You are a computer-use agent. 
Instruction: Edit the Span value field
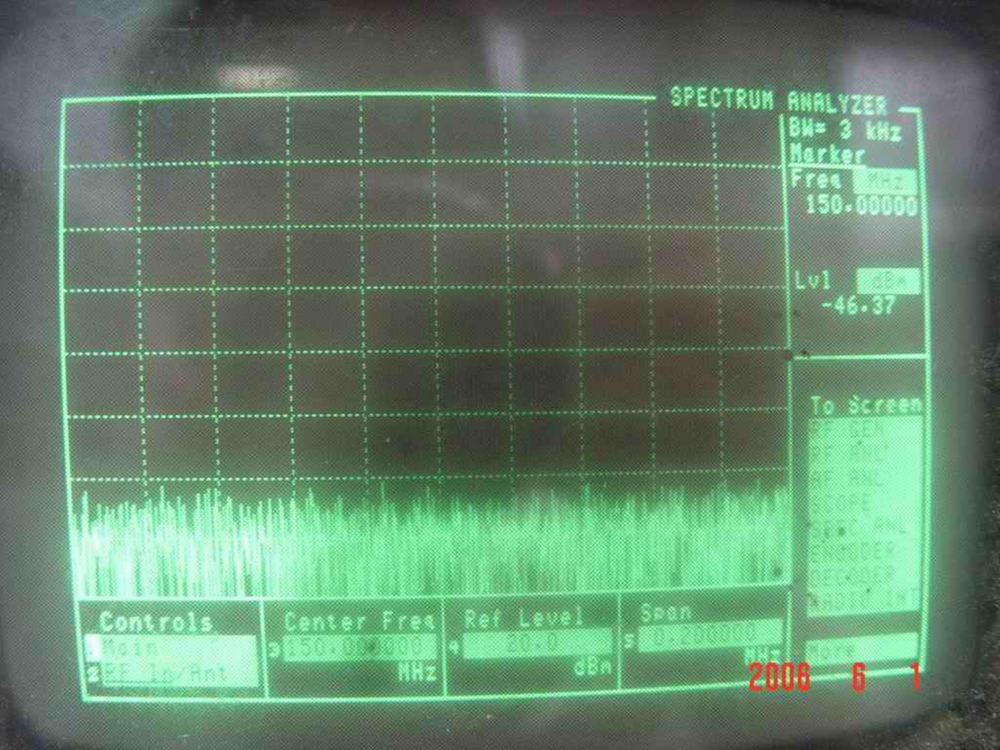pyautogui.click(x=709, y=634)
